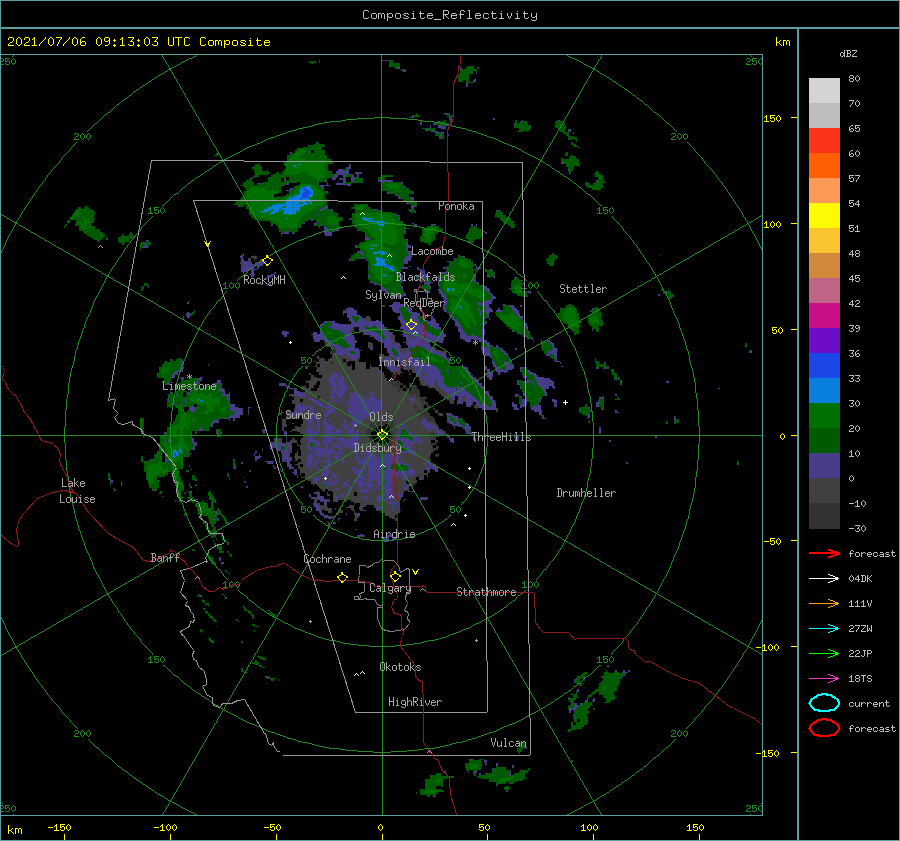This screenshot has width=900, height=841.
Task: Pick the red swatch between 65 and 60
Action: coord(824,141)
